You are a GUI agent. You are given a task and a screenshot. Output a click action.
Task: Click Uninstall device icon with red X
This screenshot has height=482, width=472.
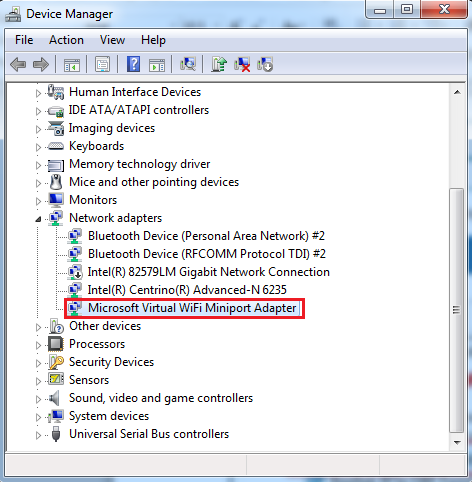pos(242,64)
